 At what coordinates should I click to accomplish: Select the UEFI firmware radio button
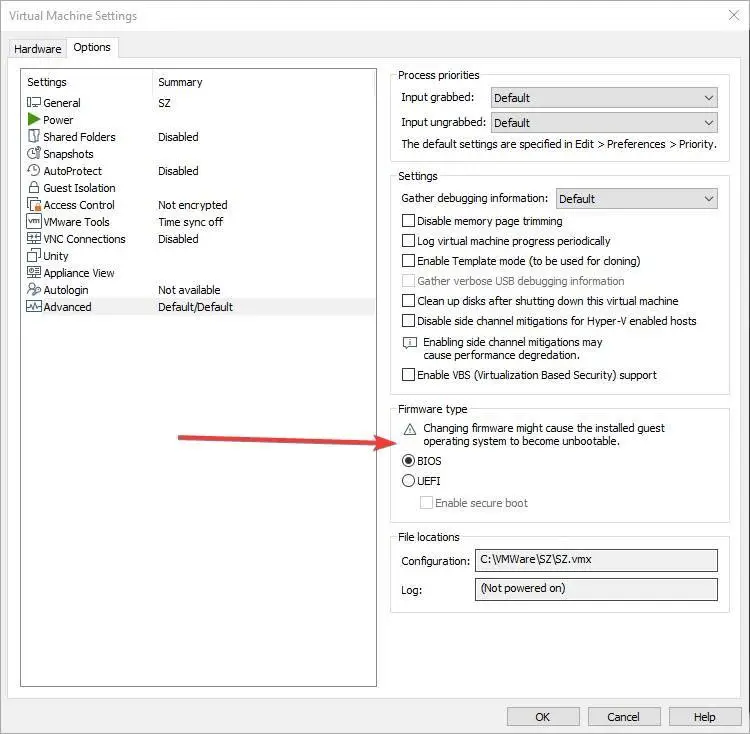point(408,481)
